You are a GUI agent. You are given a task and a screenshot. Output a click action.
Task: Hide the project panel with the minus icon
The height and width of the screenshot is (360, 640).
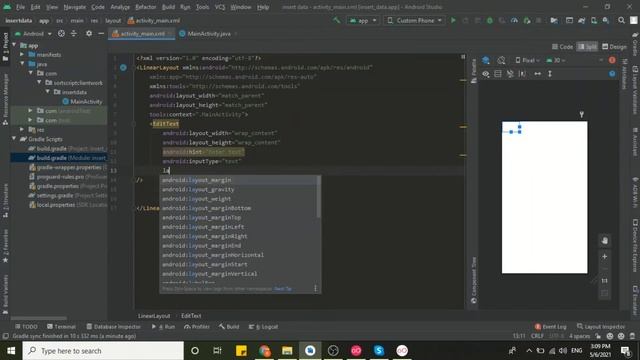(101, 34)
